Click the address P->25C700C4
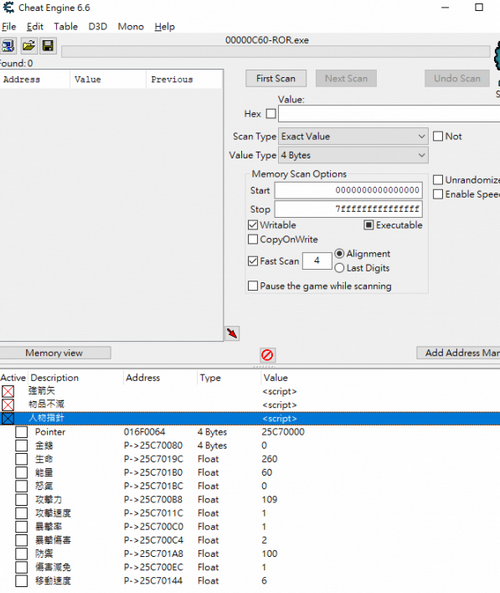 pyautogui.click(x=154, y=540)
